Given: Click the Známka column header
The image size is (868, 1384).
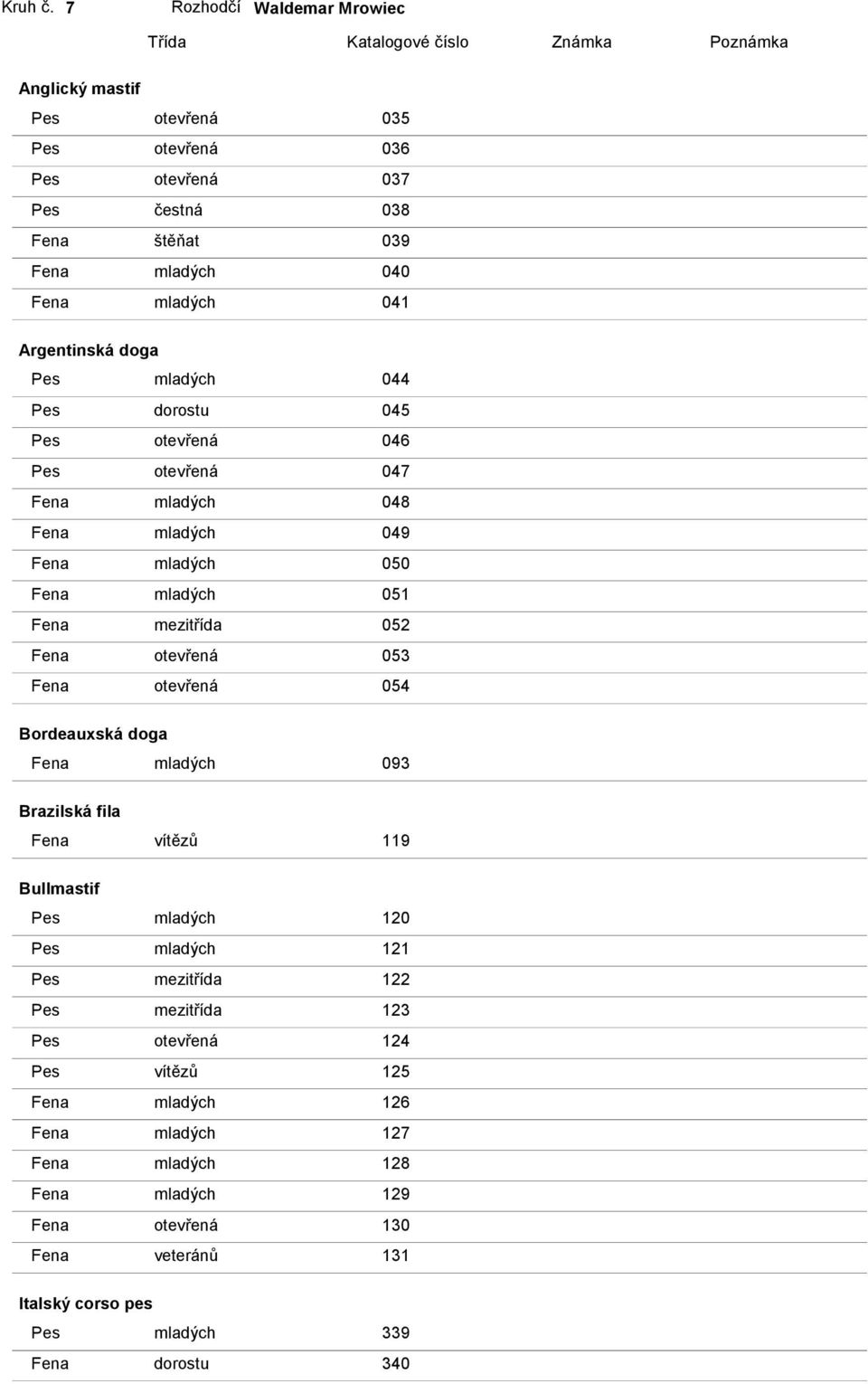Looking at the screenshot, I should pyautogui.click(x=581, y=42).
